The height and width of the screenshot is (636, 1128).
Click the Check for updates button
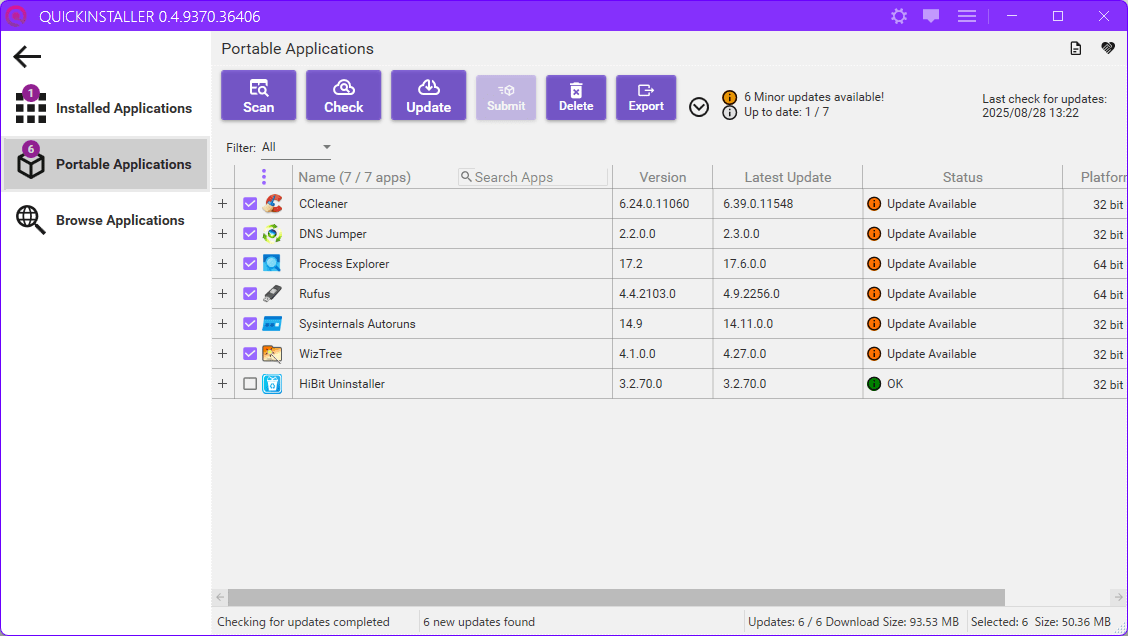click(343, 95)
